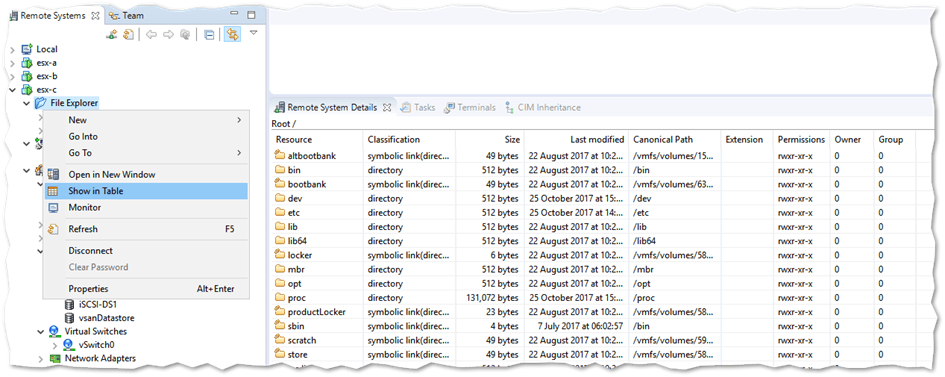Select the sbin resource row name
Image resolution: width=945 pixels, height=377 pixels.
(296, 326)
